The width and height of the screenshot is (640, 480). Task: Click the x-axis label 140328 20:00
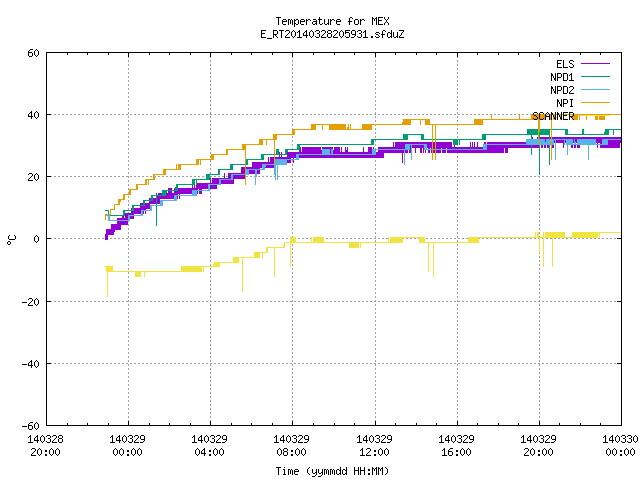[x=45, y=446]
